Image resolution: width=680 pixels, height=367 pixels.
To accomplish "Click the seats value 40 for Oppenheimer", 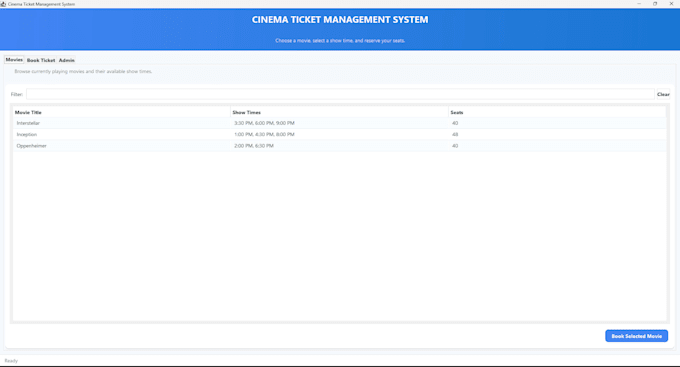I will pyautogui.click(x=455, y=146).
